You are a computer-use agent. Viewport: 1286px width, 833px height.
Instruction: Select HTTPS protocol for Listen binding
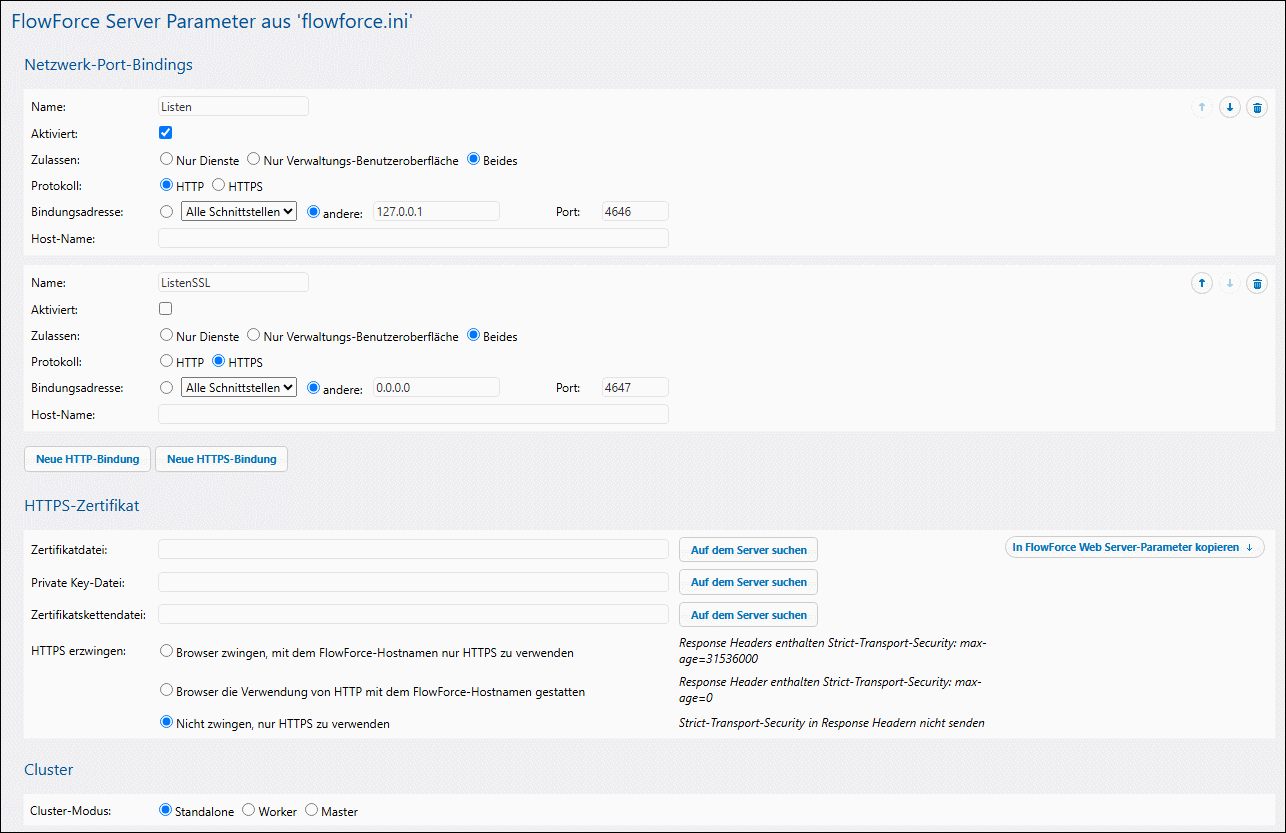click(218, 186)
